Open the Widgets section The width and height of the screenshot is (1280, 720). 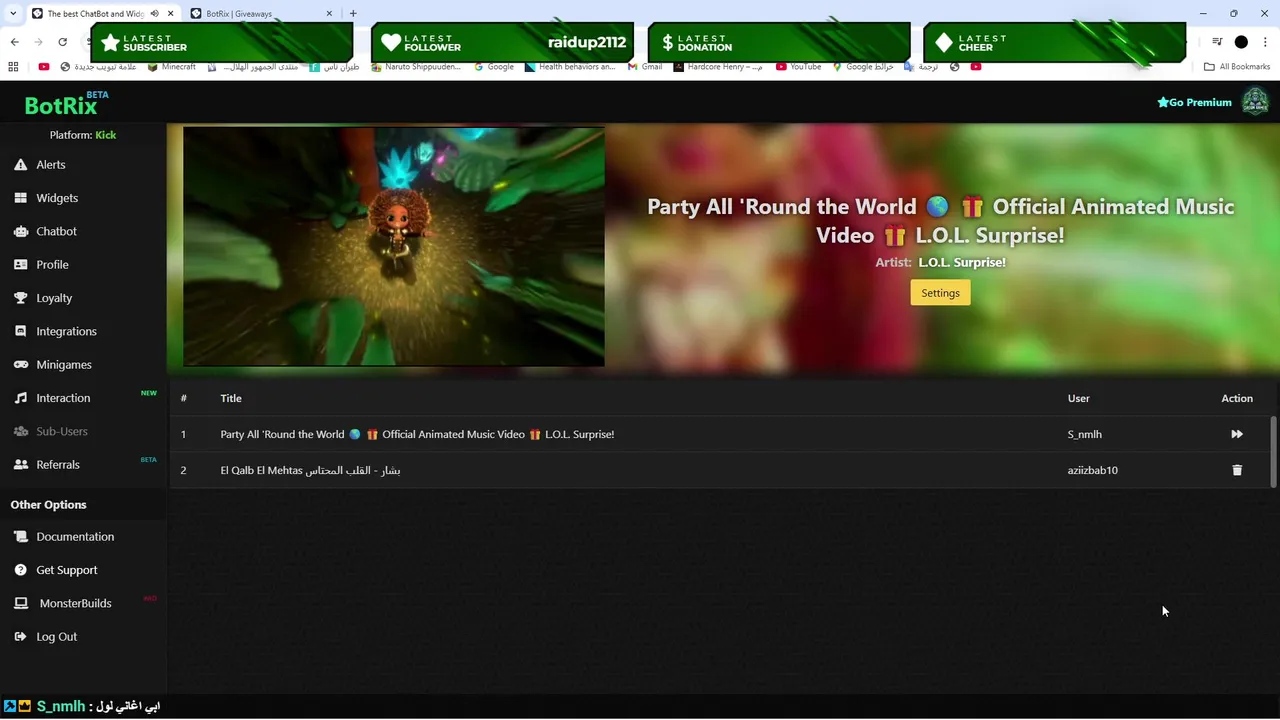point(57,198)
